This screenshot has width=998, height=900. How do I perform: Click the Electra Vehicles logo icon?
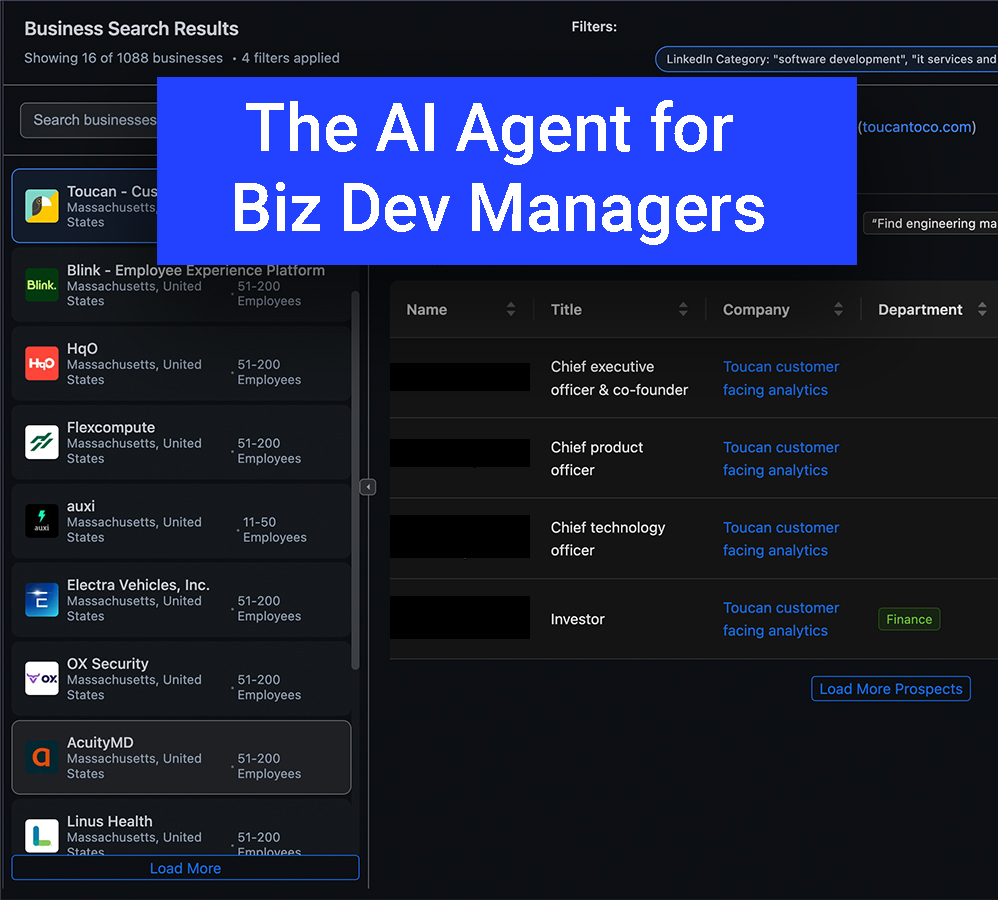coord(42,600)
